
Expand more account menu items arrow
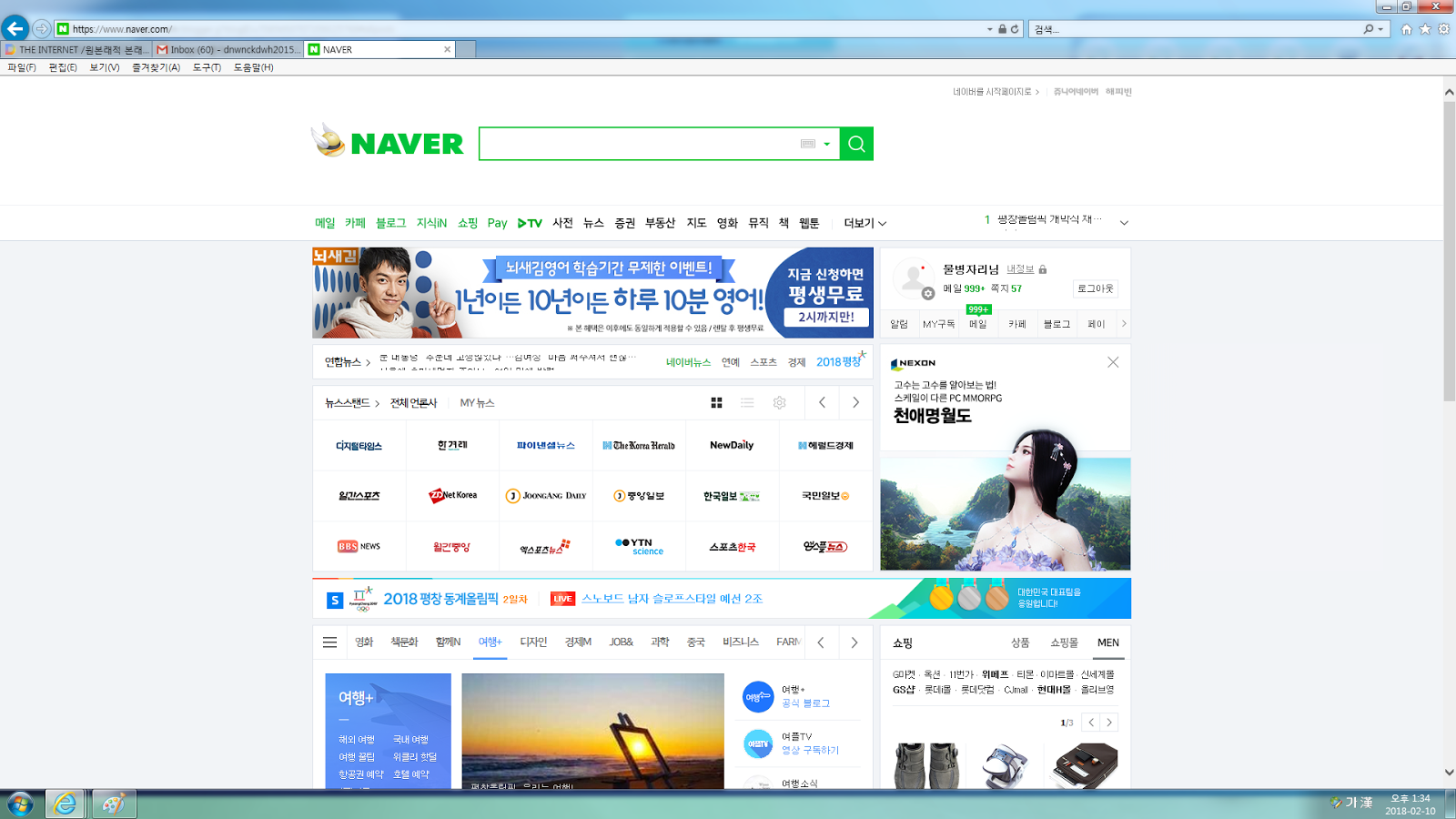(1124, 324)
